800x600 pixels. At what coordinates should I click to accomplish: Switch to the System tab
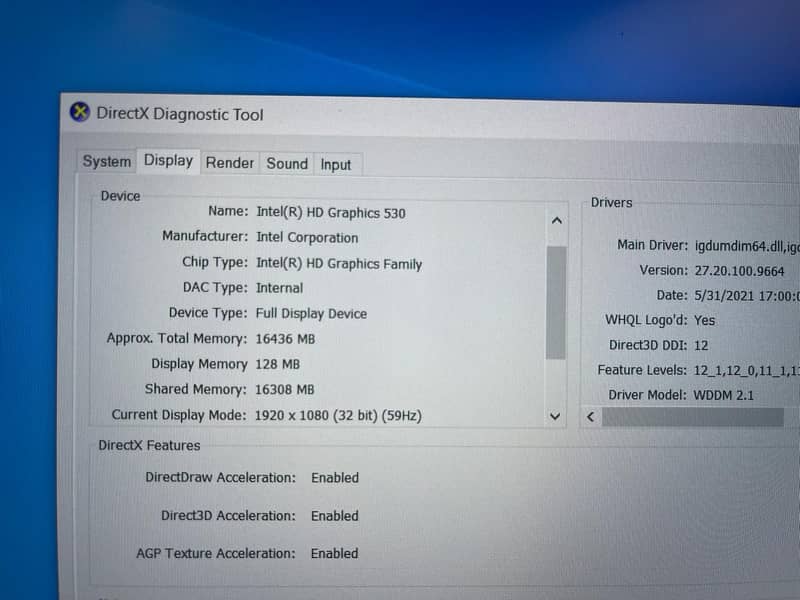(106, 162)
